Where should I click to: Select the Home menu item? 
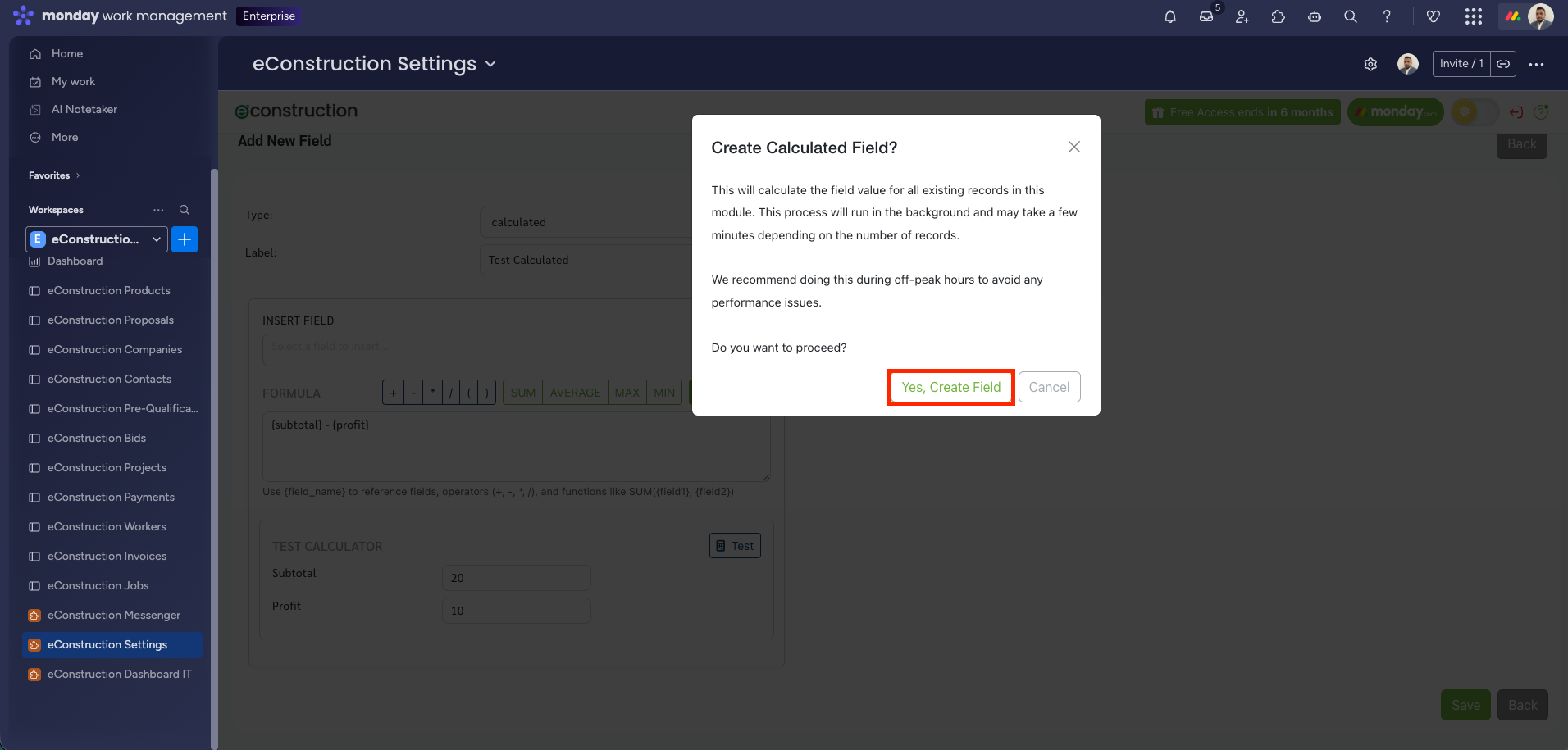[x=67, y=53]
